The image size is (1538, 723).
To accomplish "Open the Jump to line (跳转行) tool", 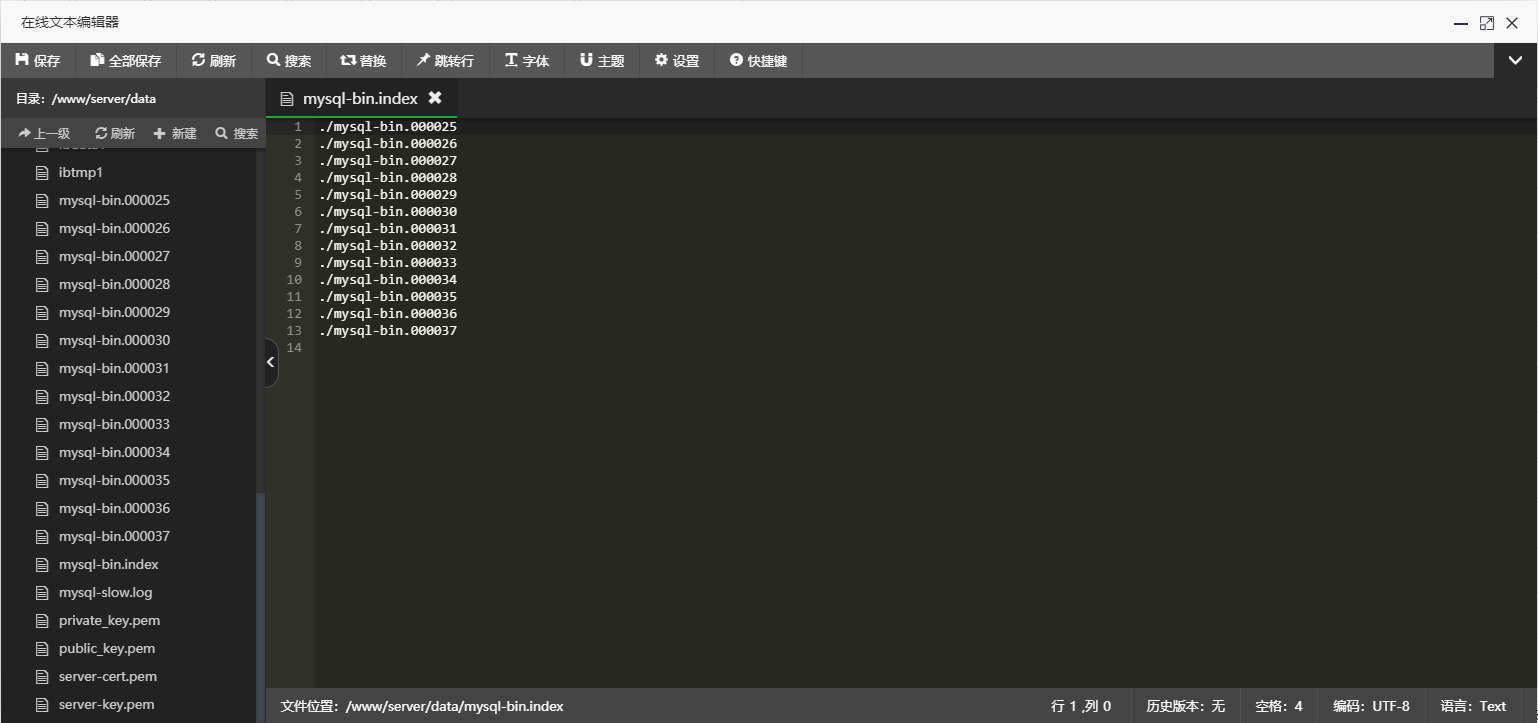I will pos(446,61).
